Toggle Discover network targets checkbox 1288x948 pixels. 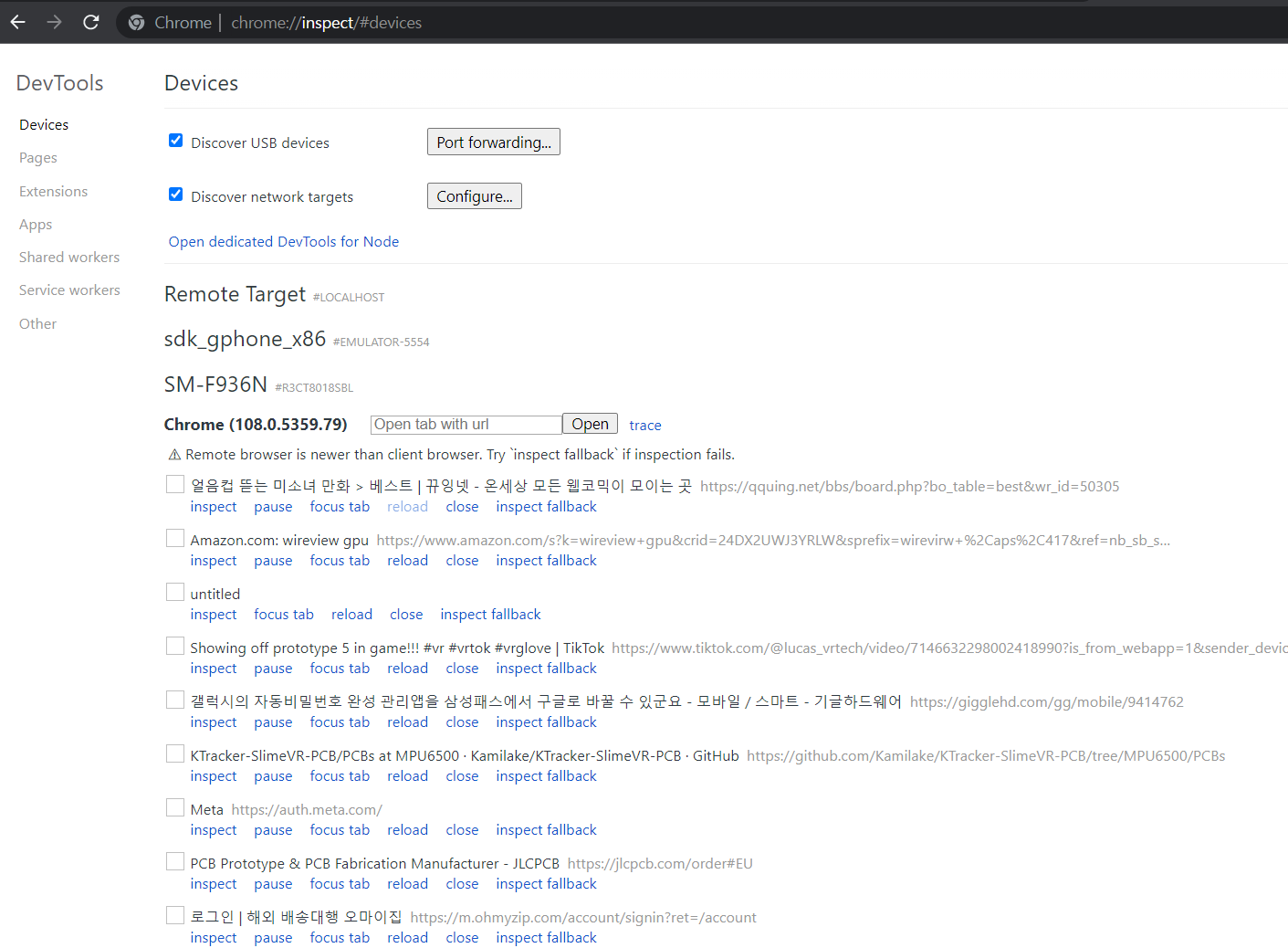[x=175, y=195]
